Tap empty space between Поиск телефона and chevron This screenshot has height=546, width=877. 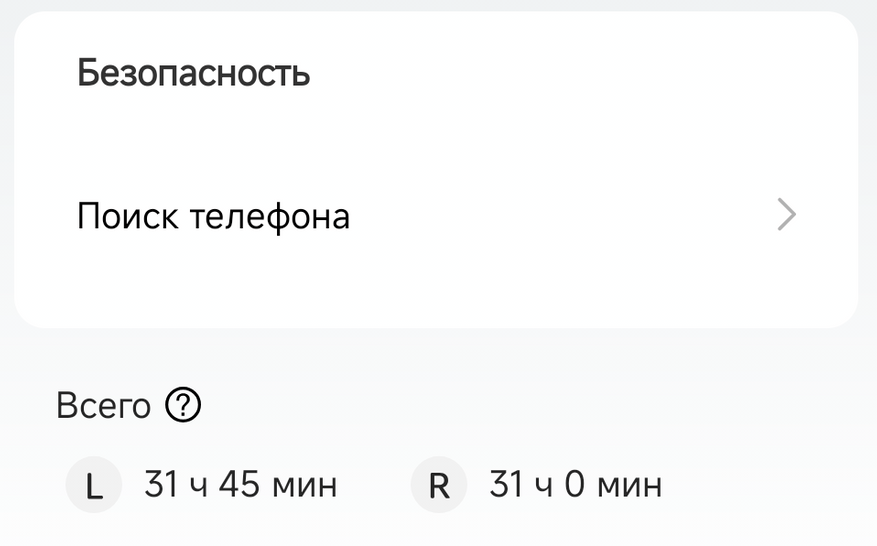click(560, 216)
